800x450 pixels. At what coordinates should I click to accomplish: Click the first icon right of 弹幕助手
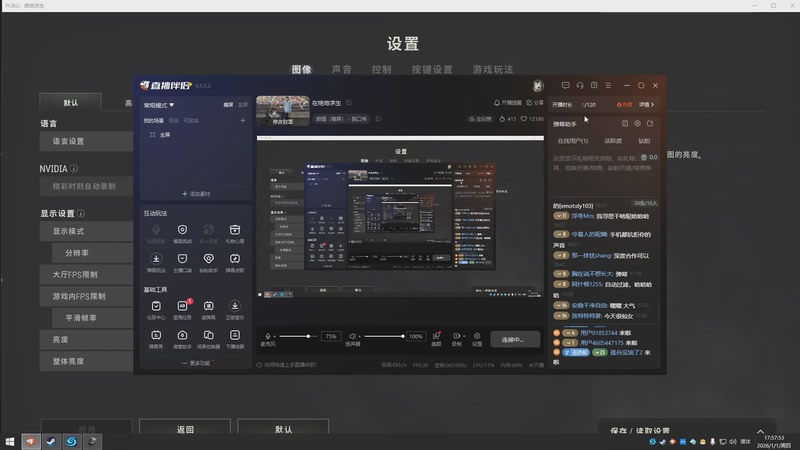[625, 123]
